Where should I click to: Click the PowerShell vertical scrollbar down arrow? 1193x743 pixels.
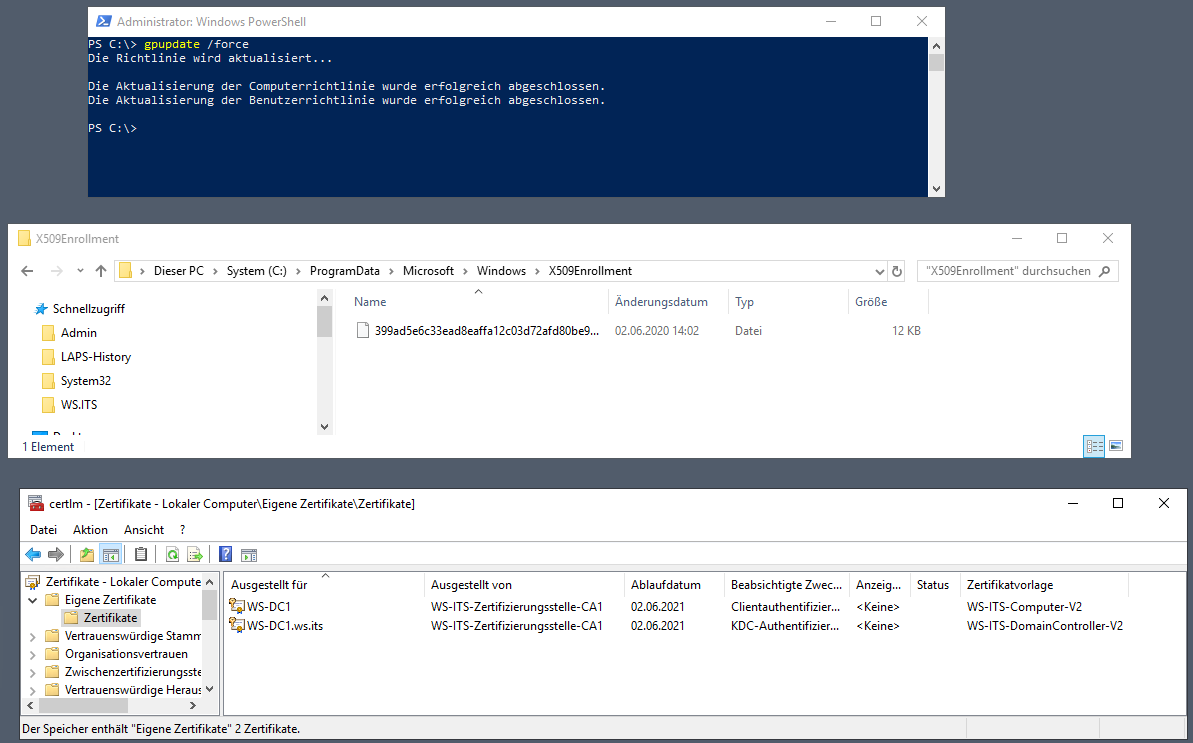point(937,189)
